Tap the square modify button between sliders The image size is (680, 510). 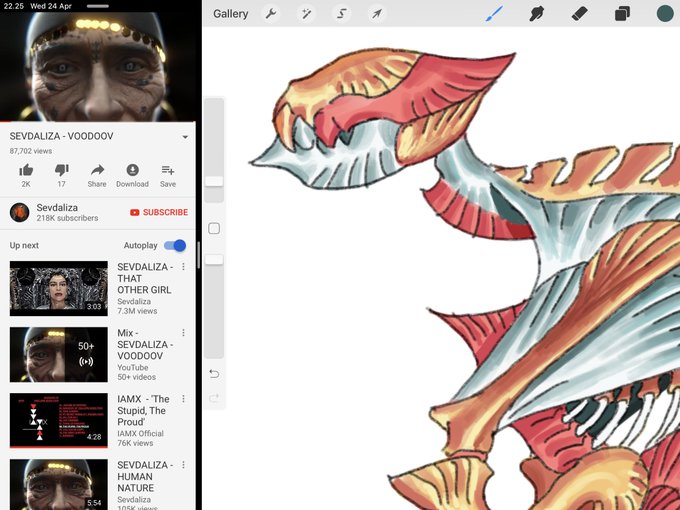[x=214, y=229]
